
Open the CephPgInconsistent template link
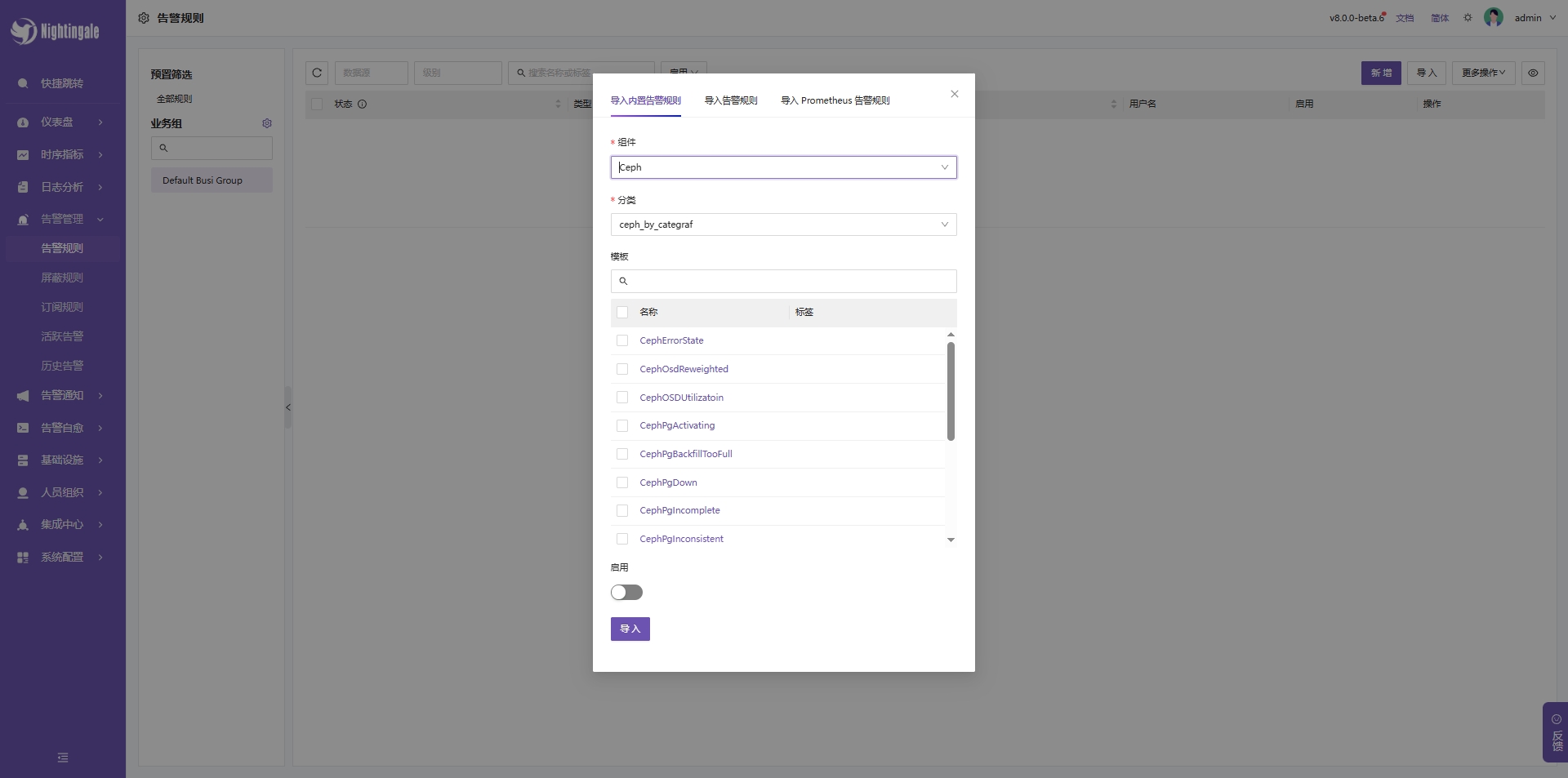point(681,539)
